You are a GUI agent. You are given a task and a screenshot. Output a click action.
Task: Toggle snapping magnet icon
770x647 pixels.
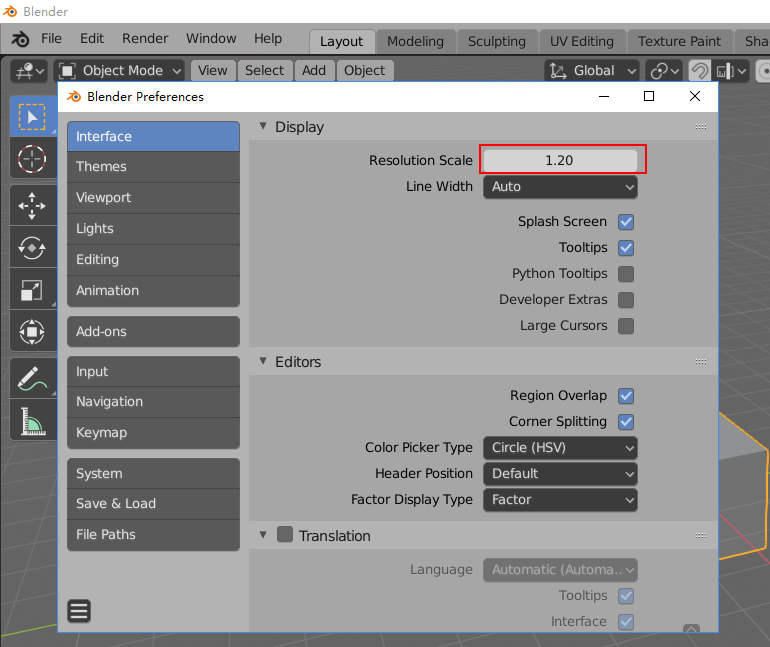click(699, 71)
